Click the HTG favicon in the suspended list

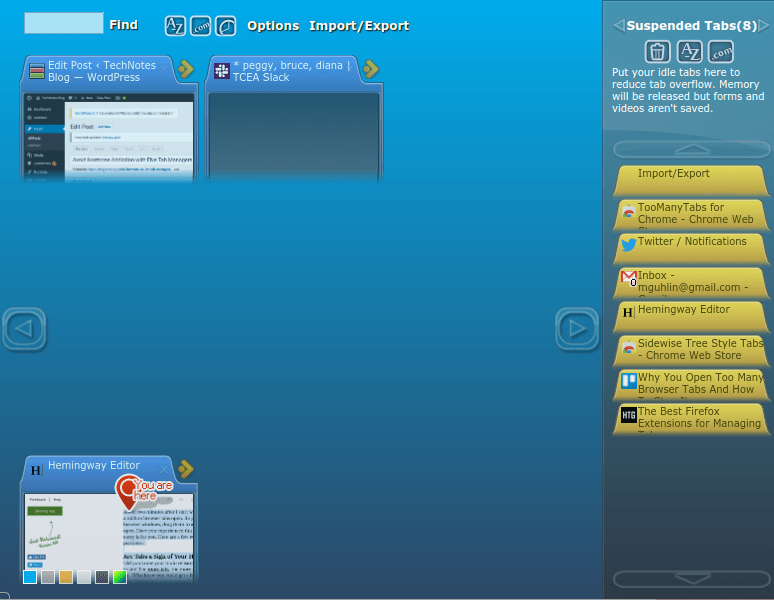click(x=628, y=415)
